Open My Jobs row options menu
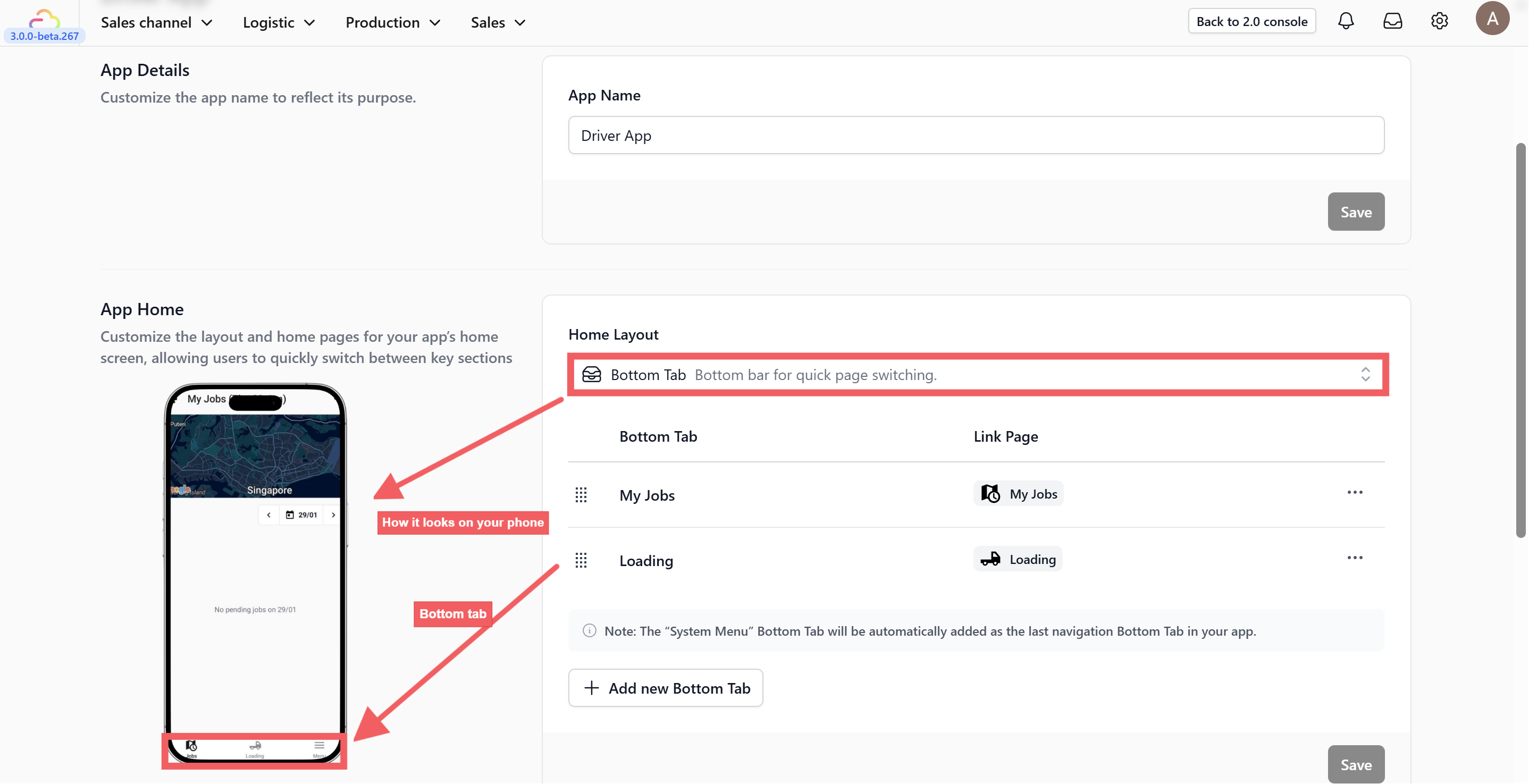This screenshot has width=1529, height=784. (x=1355, y=493)
